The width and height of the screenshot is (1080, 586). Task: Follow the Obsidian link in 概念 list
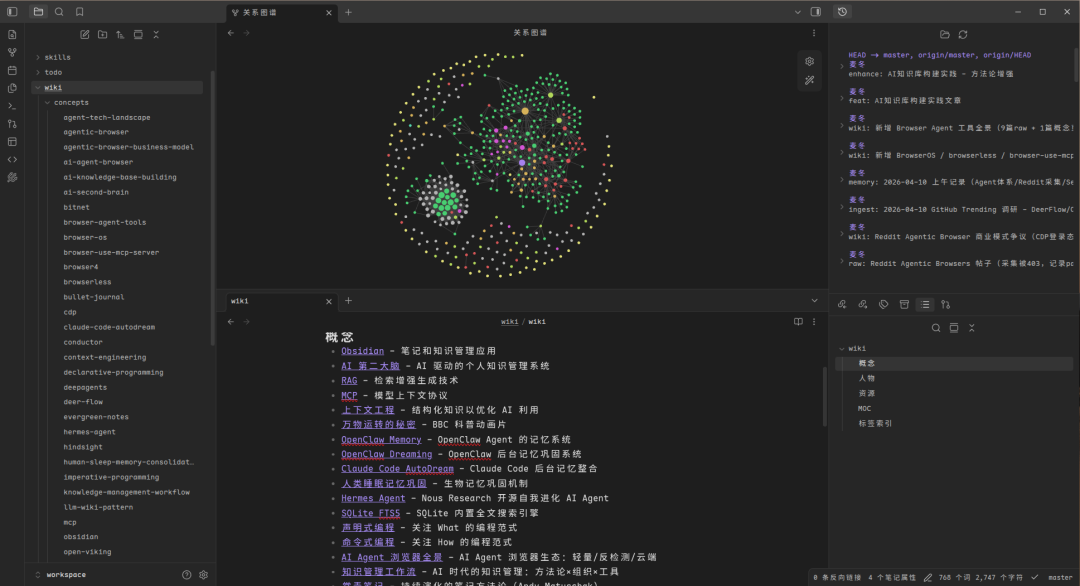coord(362,351)
